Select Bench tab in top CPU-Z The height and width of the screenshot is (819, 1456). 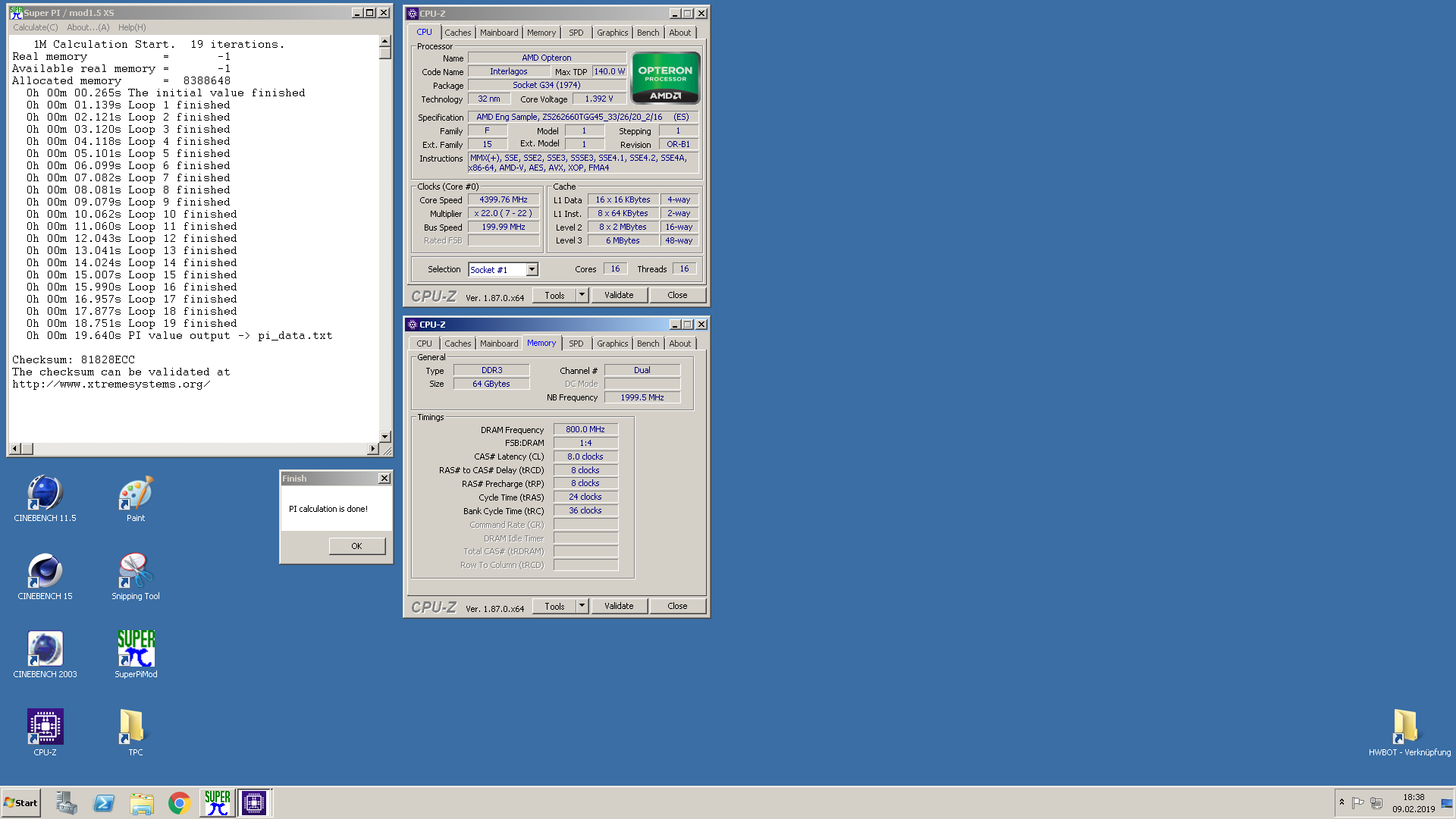[648, 33]
